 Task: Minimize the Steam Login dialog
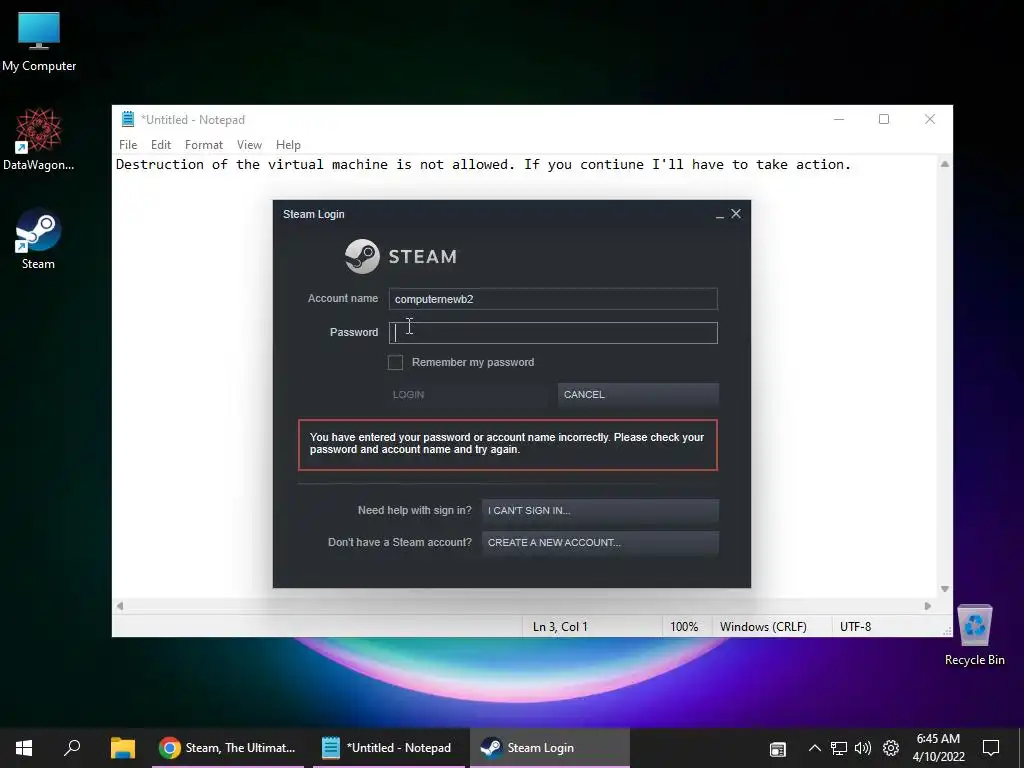(x=720, y=215)
